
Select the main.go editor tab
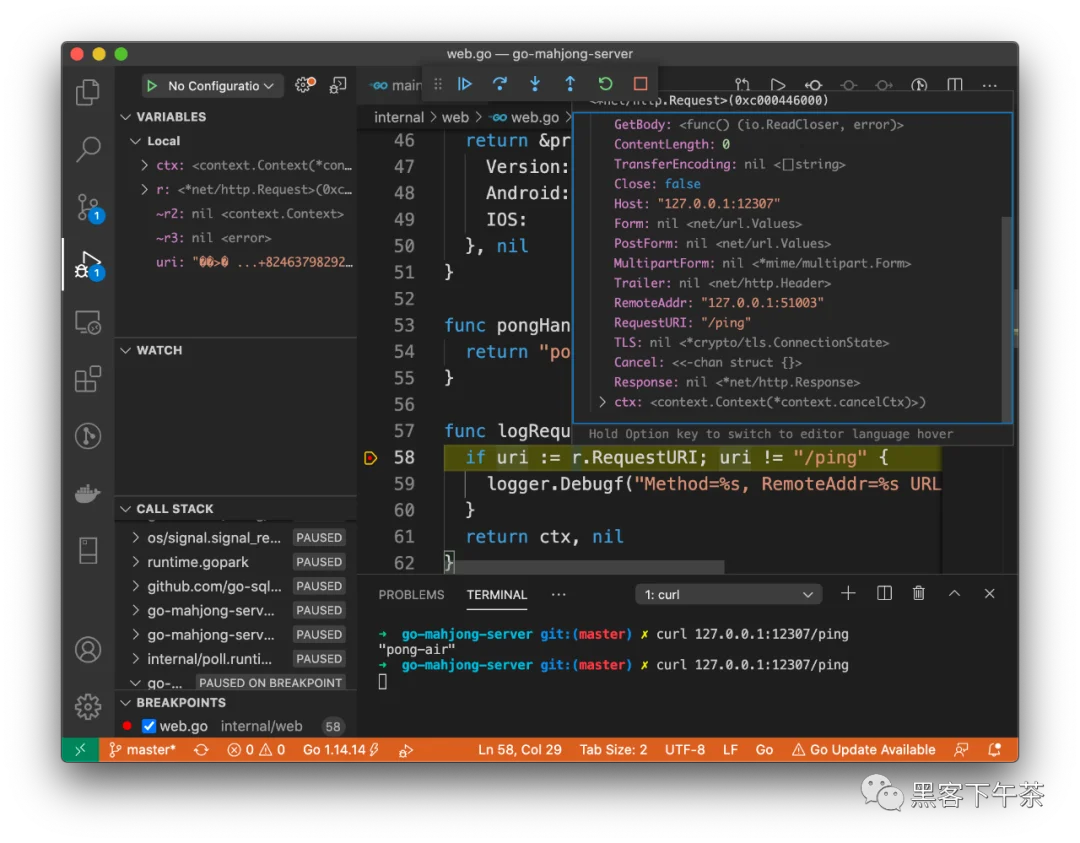397,85
